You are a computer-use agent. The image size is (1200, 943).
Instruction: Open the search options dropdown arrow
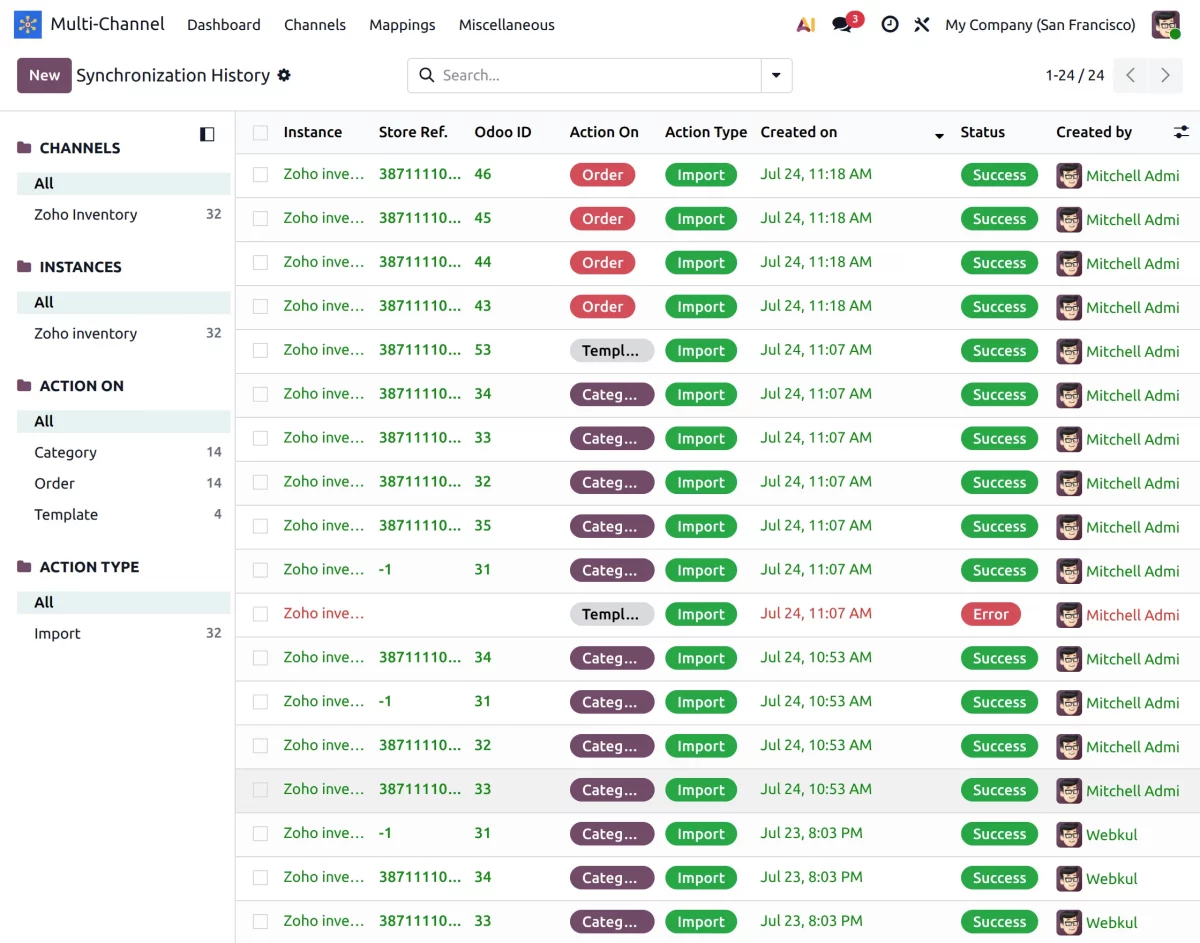click(777, 75)
